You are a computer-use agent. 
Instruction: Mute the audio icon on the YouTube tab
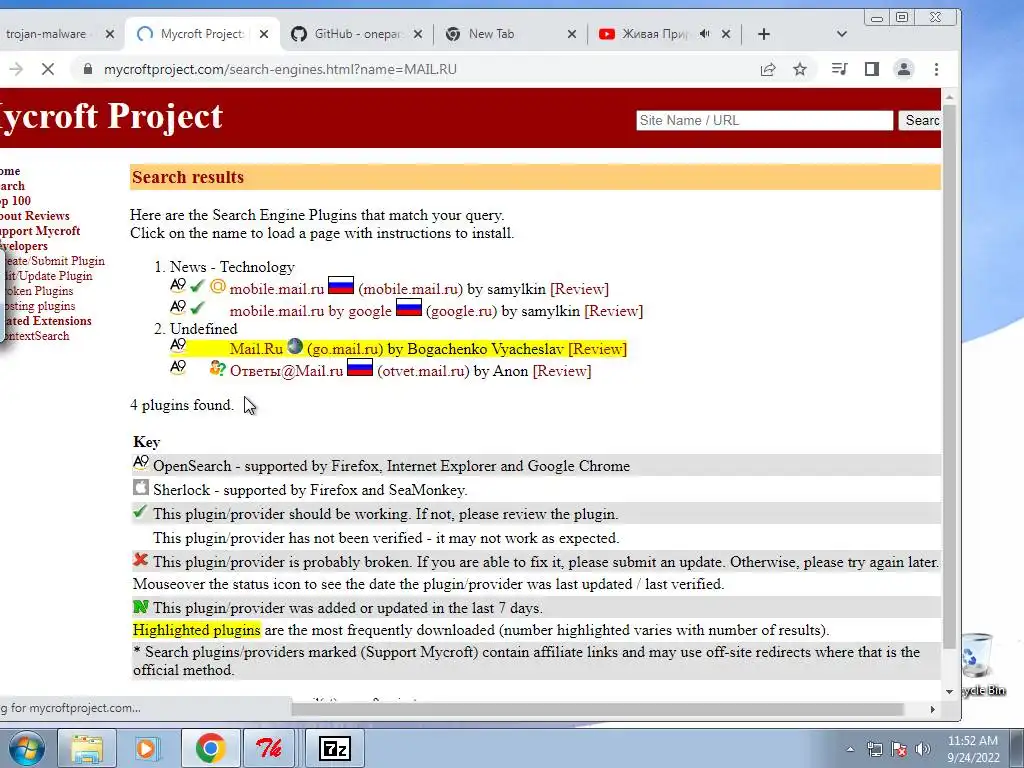point(705,34)
